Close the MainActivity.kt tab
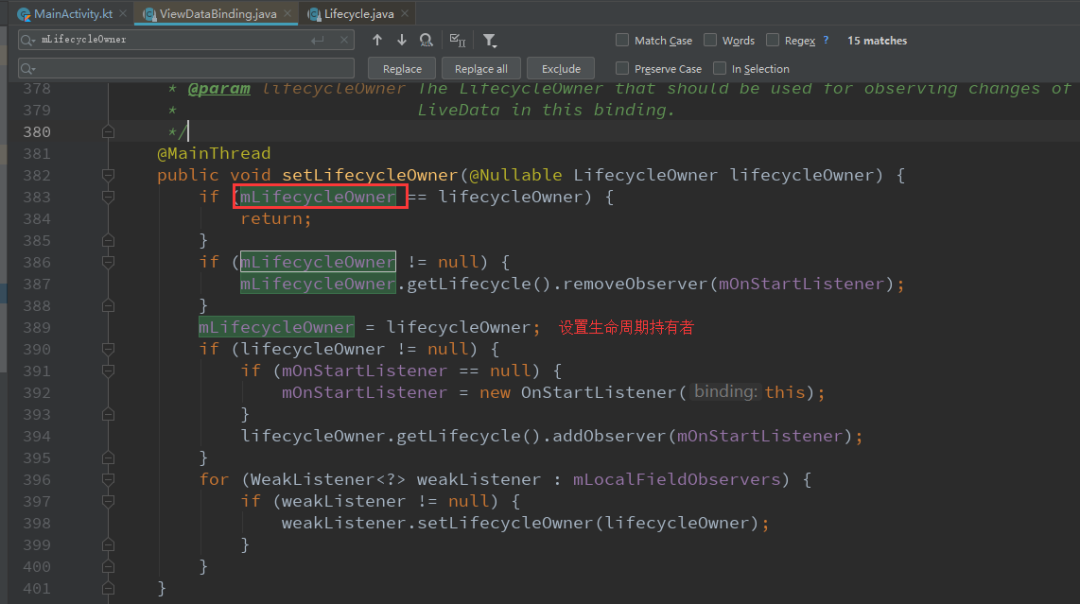The width and height of the screenshot is (1080, 604). tap(123, 13)
